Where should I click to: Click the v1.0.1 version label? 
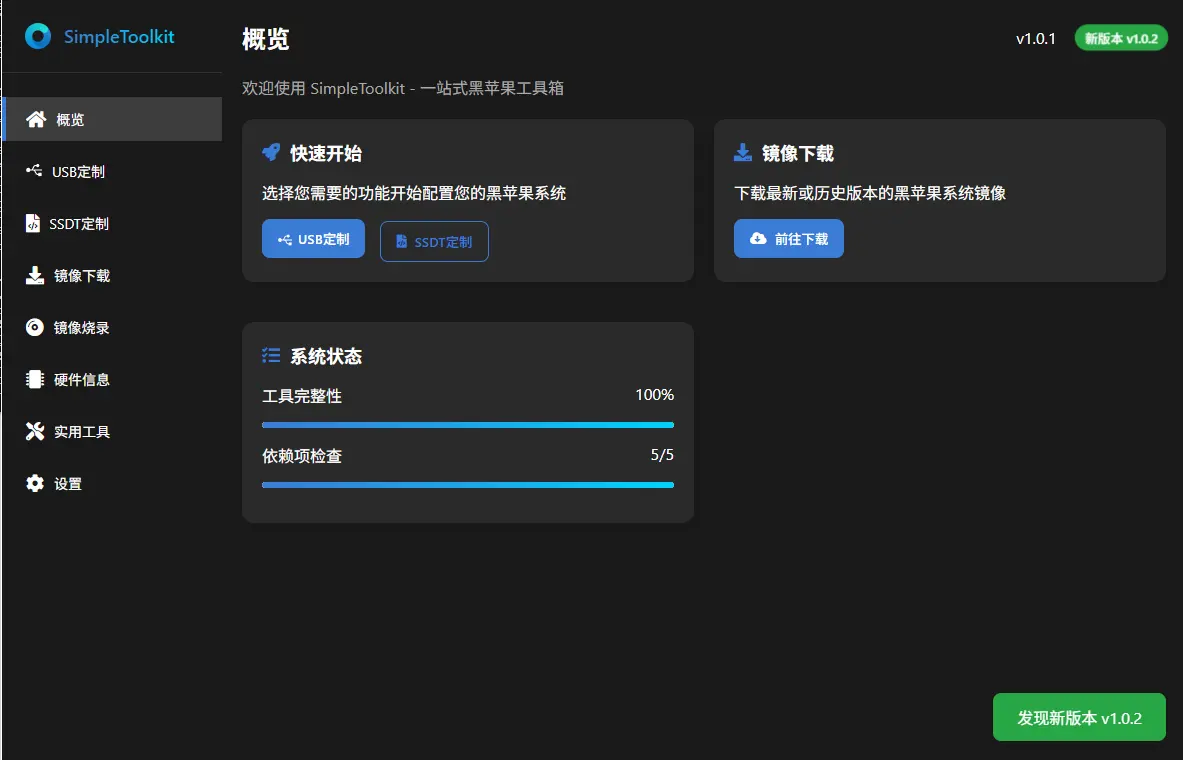[x=1036, y=38]
